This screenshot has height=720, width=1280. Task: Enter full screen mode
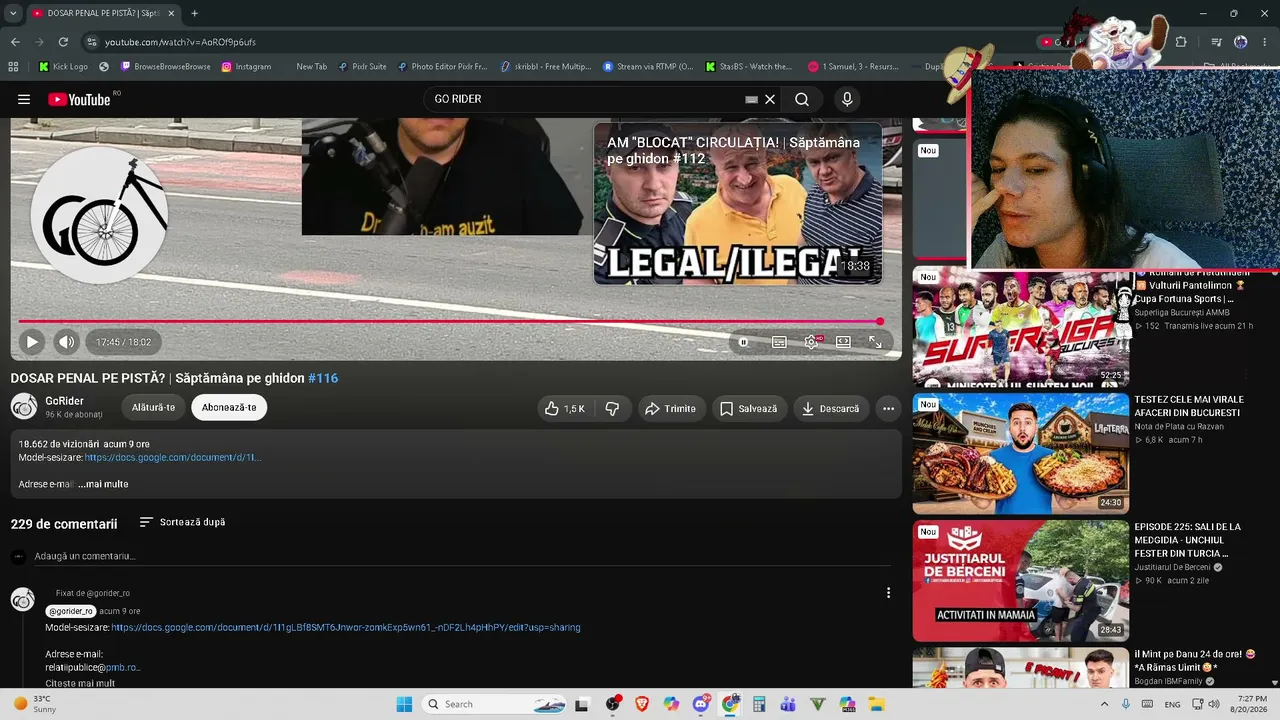[x=875, y=342]
